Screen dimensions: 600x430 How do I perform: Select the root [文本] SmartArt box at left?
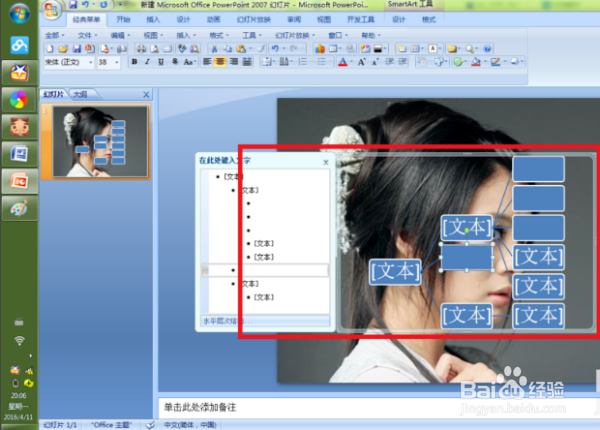coord(395,271)
